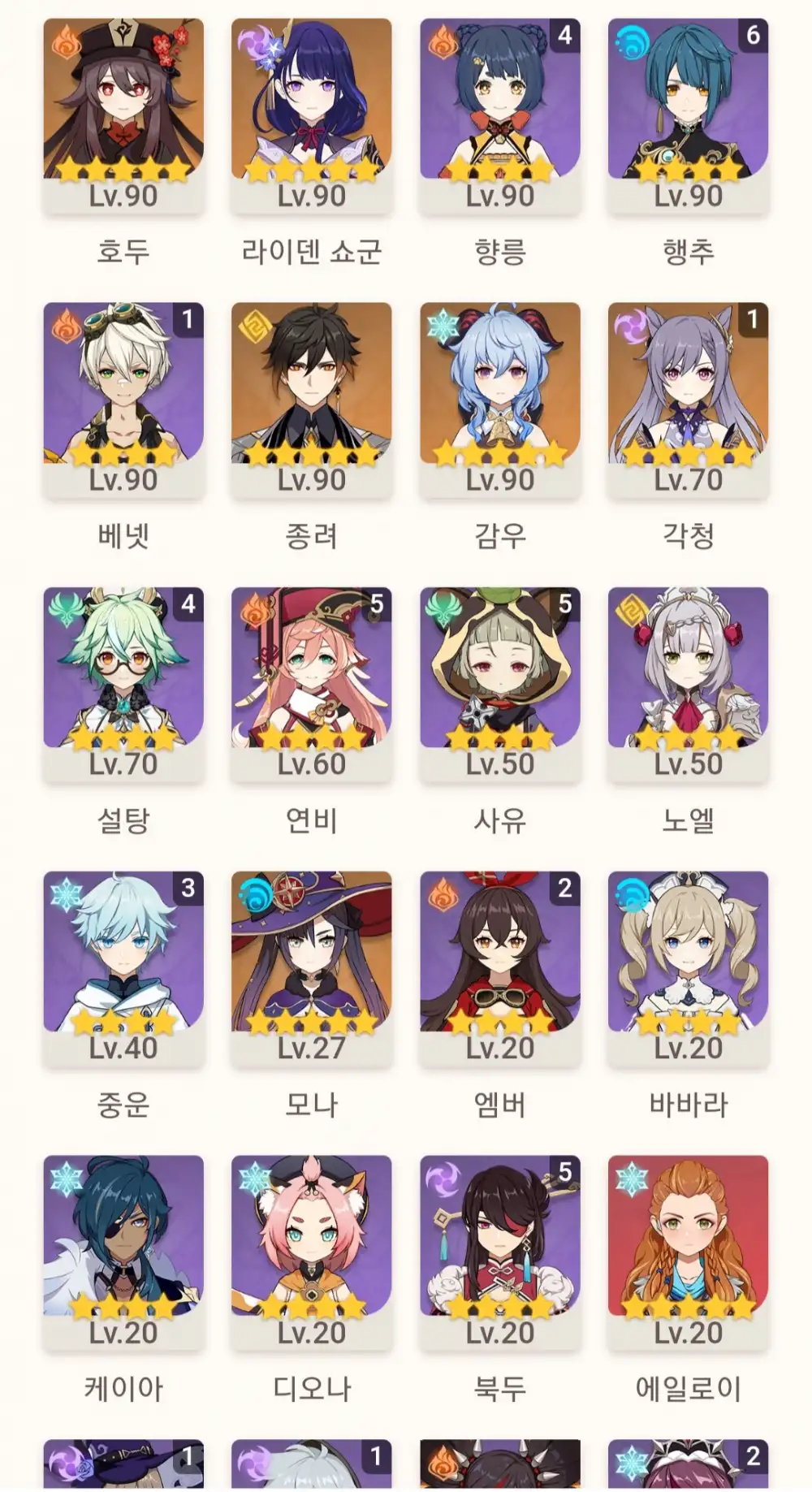The height and width of the screenshot is (1492, 812).
Task: Click the Cryo element icon on 감우
Action: click(x=443, y=327)
